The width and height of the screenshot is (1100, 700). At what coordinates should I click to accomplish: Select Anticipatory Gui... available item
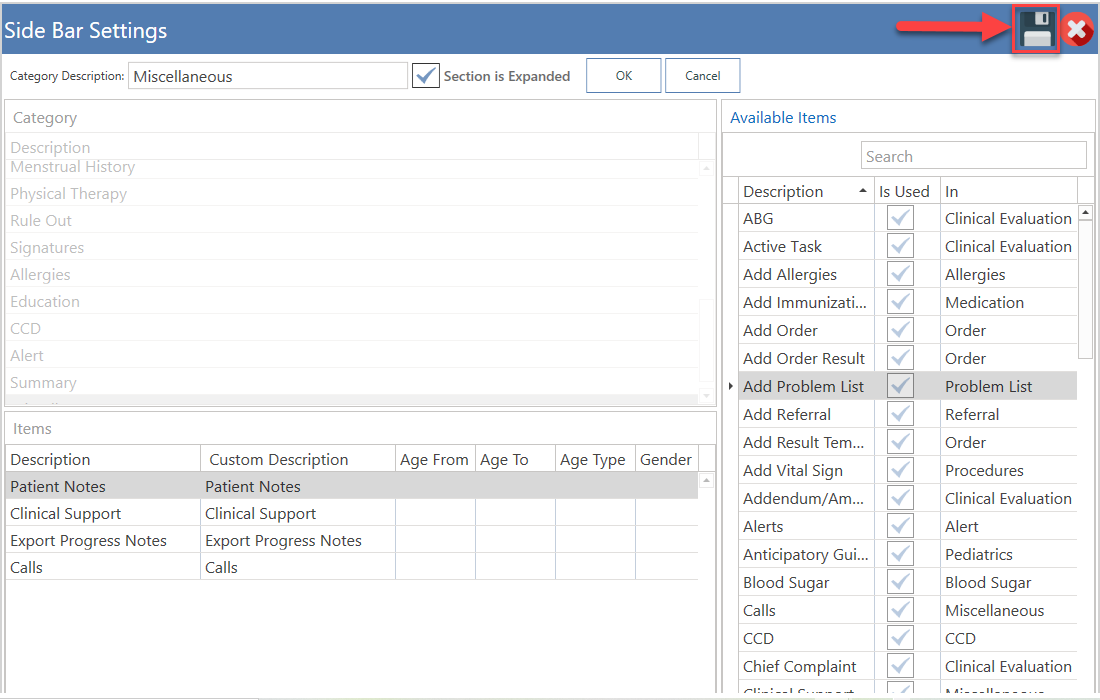pyautogui.click(x=805, y=554)
